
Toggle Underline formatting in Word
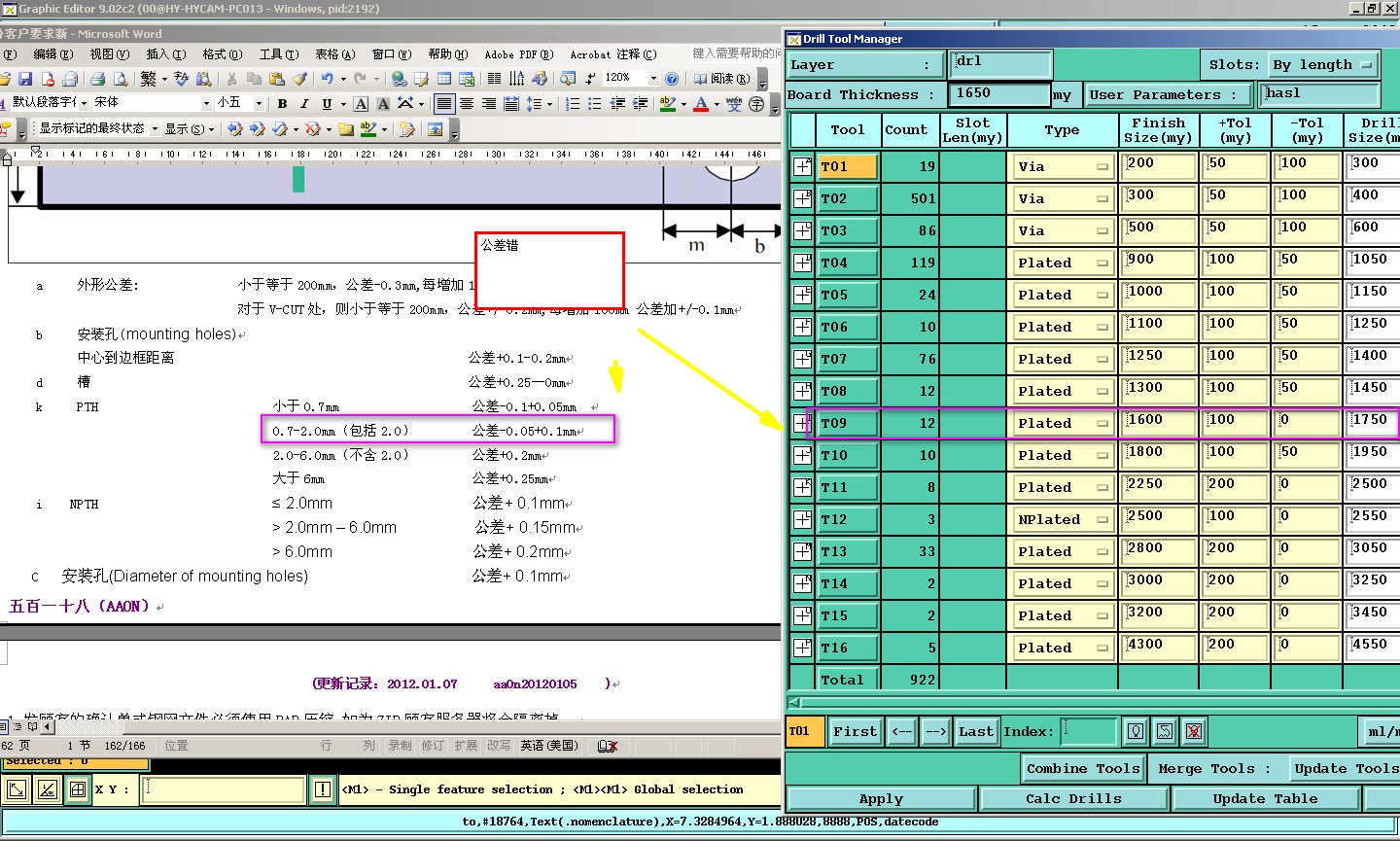click(x=327, y=103)
